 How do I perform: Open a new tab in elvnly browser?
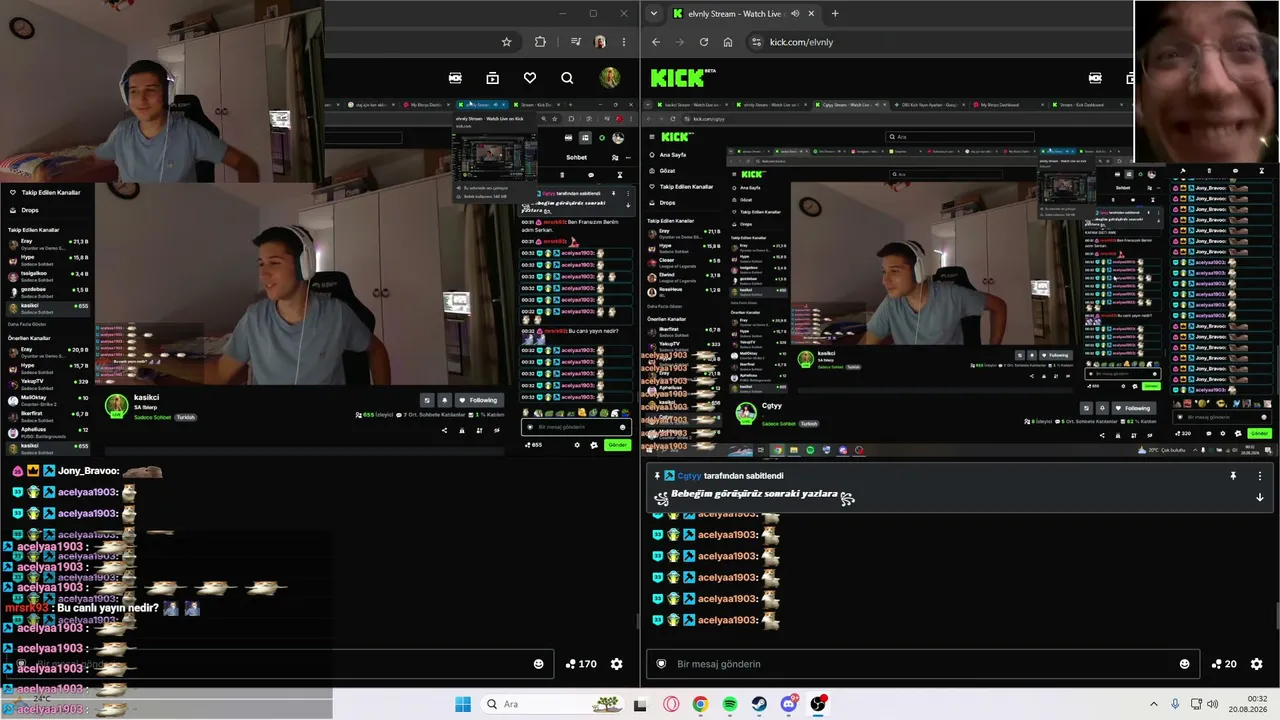[x=835, y=14]
